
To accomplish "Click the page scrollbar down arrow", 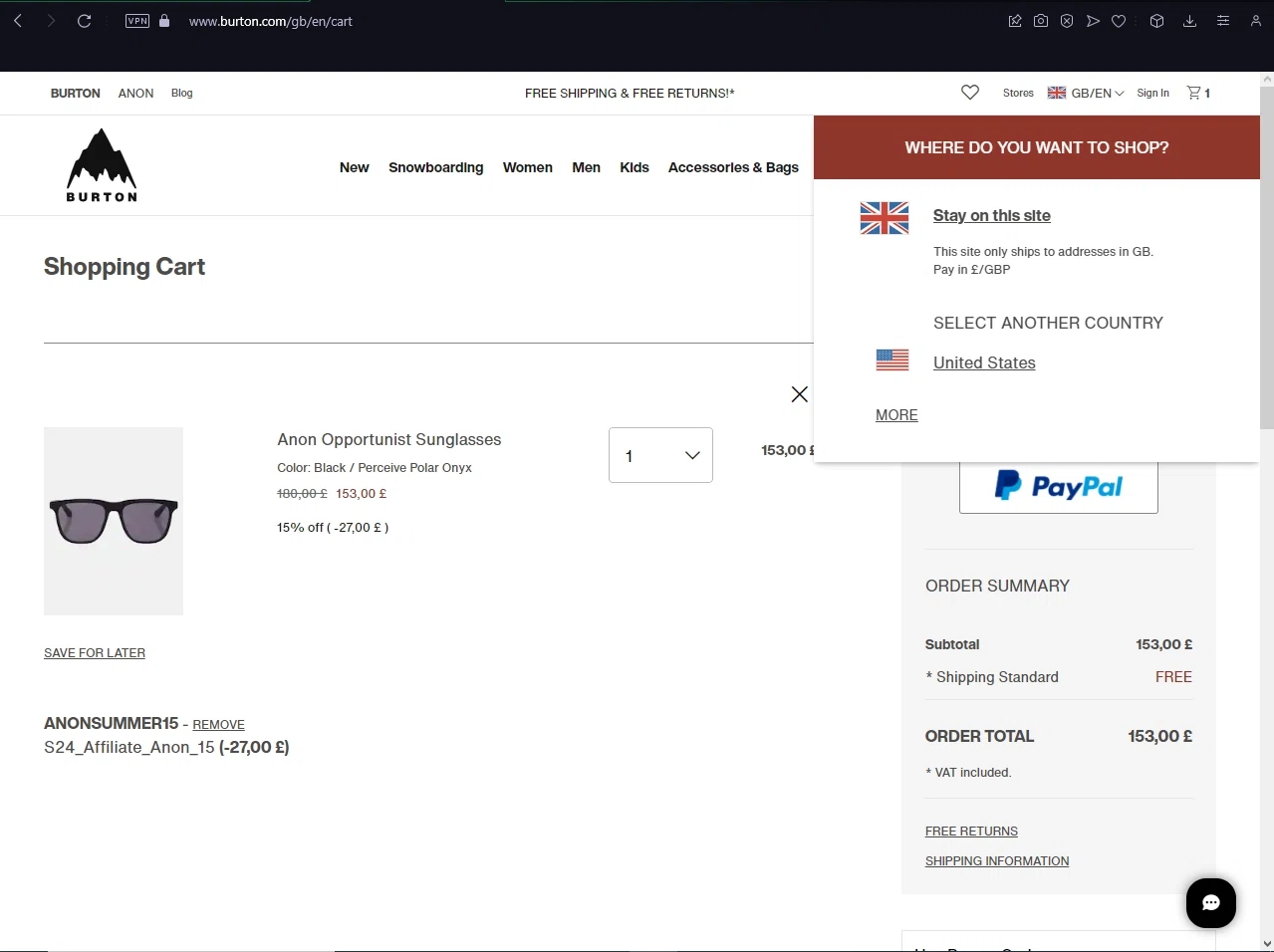I will [x=1266, y=944].
